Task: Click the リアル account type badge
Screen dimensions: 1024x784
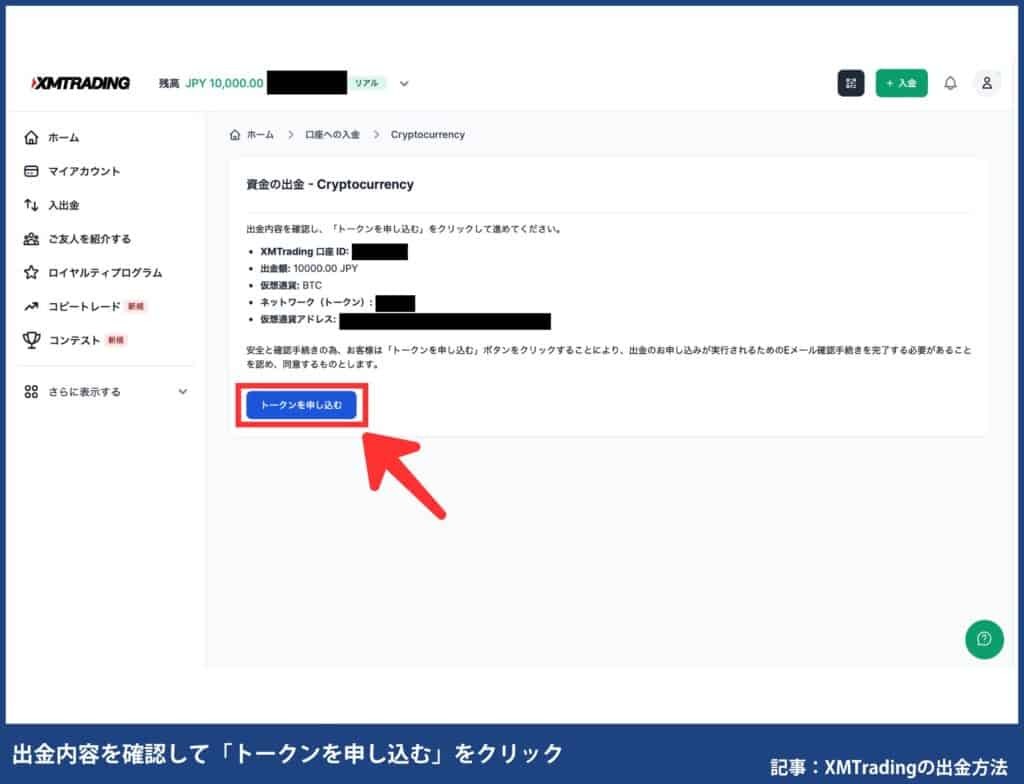Action: pos(366,84)
